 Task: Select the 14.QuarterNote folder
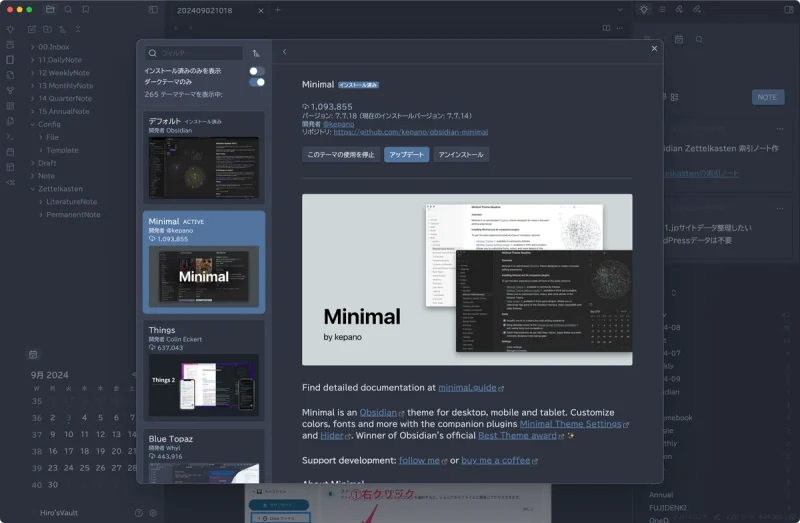point(65,98)
